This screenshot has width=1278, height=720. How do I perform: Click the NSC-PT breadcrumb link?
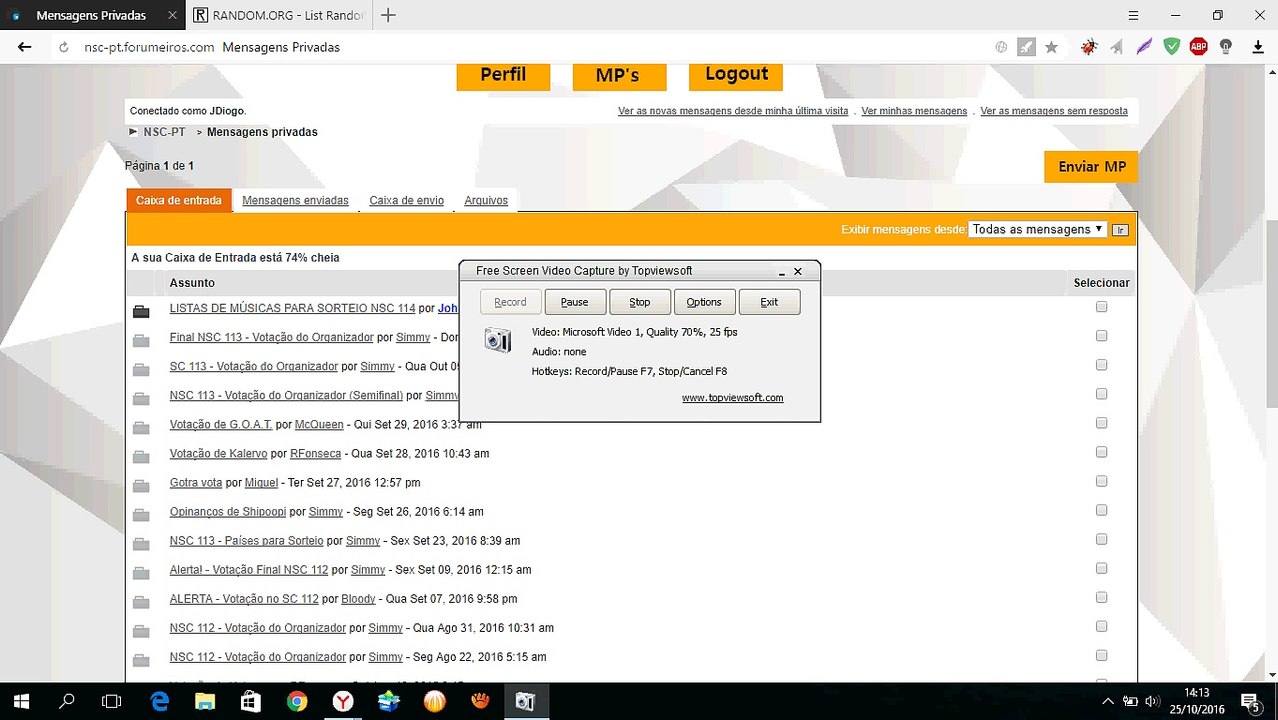tap(164, 132)
